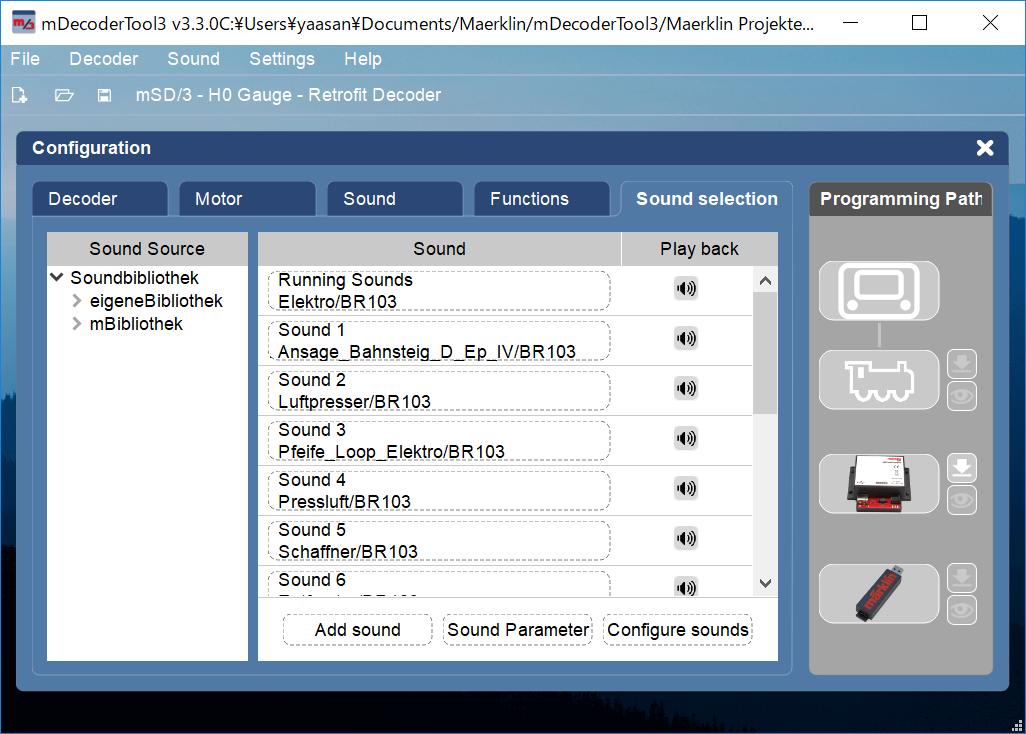This screenshot has height=734, width=1026.
Task: Choose the decoder programmer box icon
Action: tap(878, 484)
